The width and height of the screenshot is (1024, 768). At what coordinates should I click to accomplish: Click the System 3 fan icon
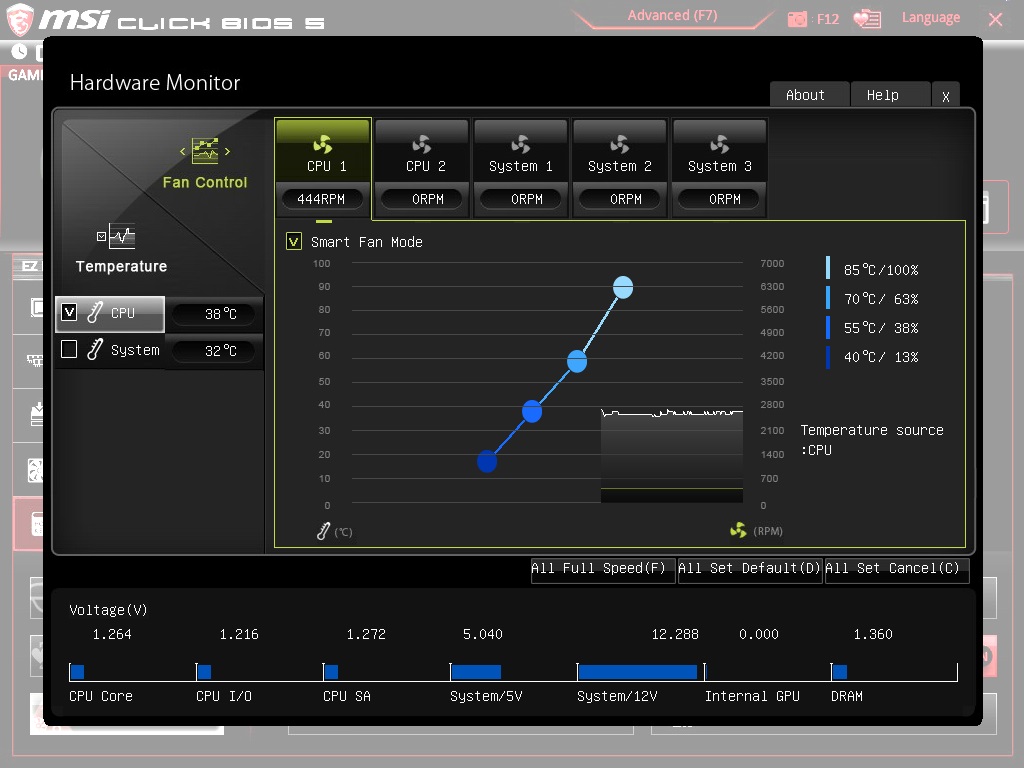[x=719, y=144]
